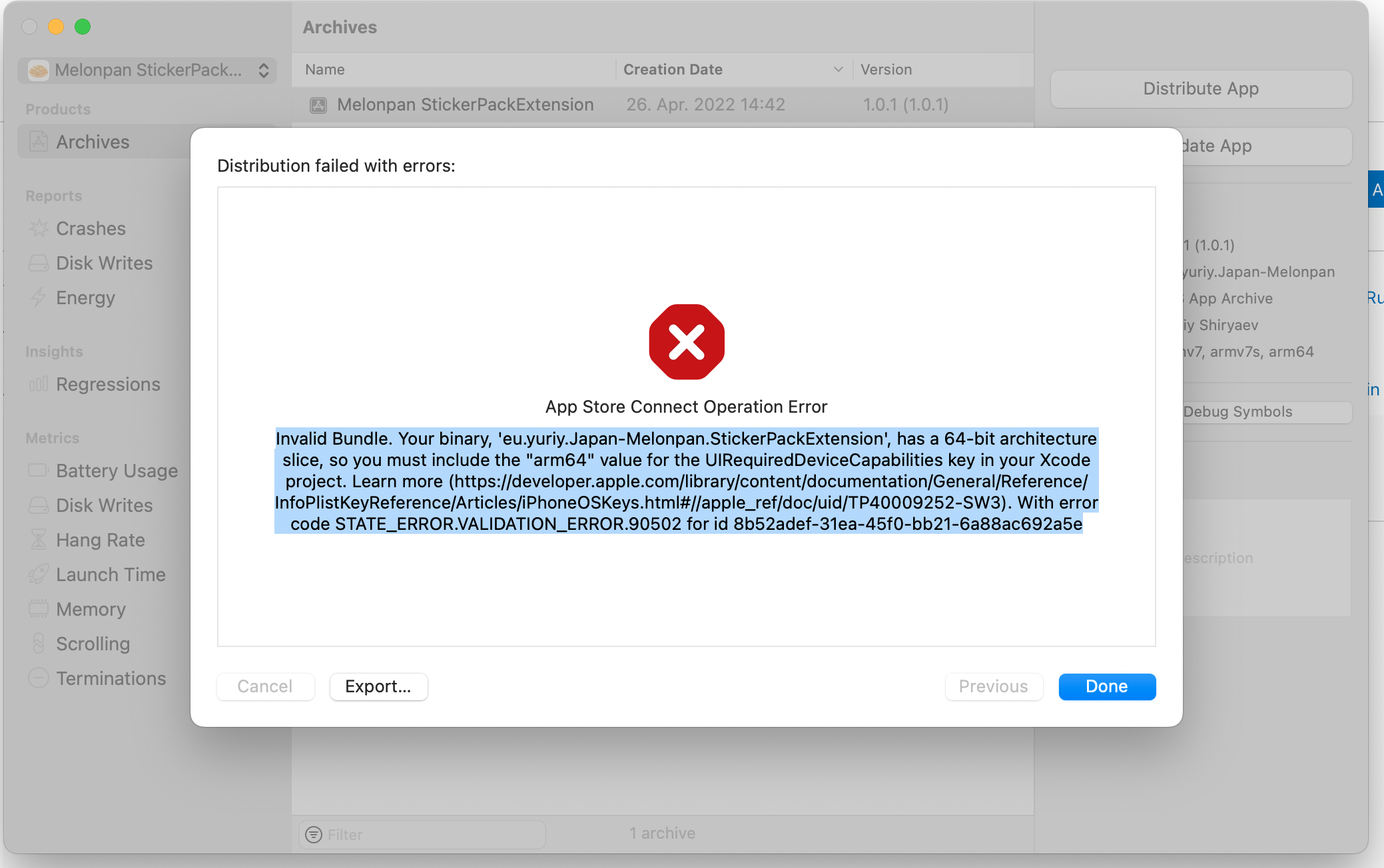Open Regressions under Insights
The height and width of the screenshot is (868, 1384).
[108, 384]
